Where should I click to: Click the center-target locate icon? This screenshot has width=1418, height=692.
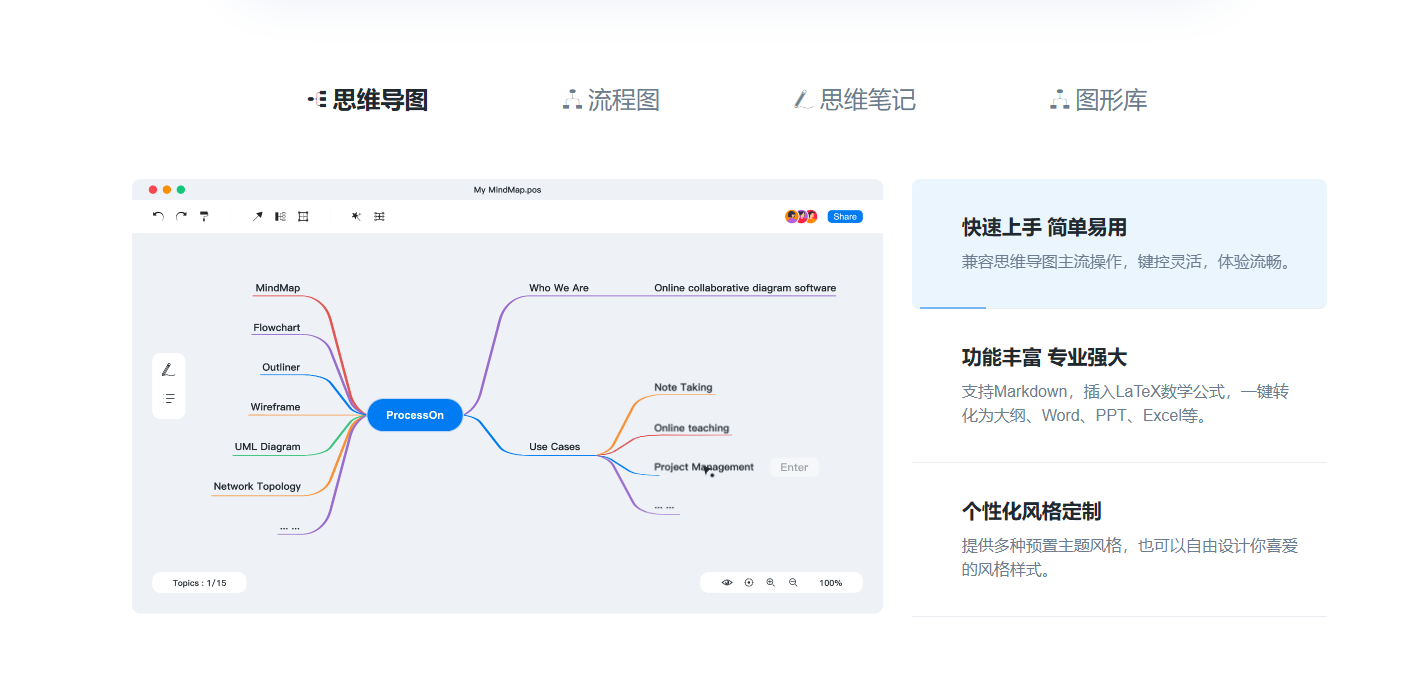click(x=749, y=583)
